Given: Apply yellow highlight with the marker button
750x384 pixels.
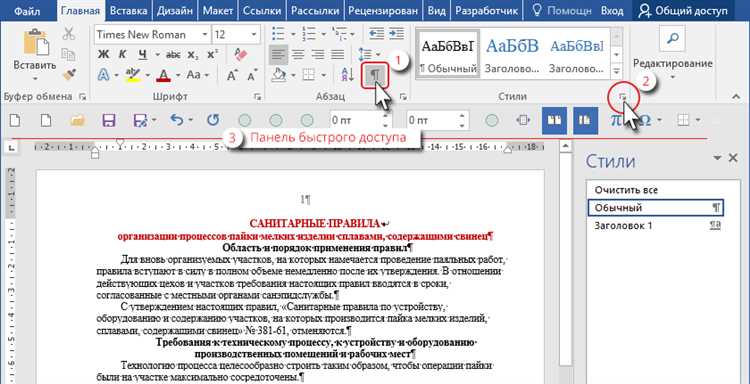Looking at the screenshot, I should [132, 75].
